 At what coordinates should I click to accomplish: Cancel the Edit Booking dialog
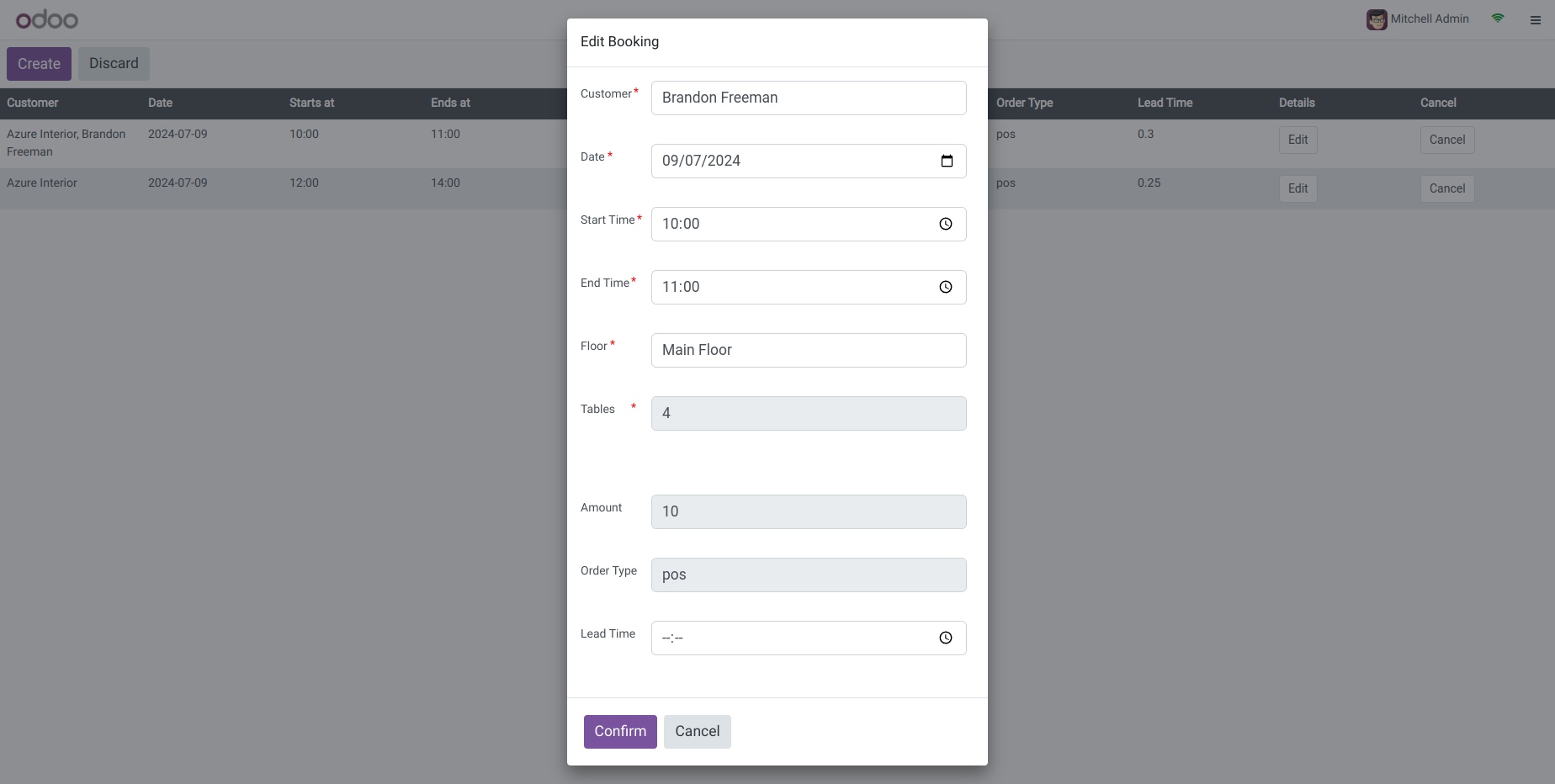(x=697, y=732)
